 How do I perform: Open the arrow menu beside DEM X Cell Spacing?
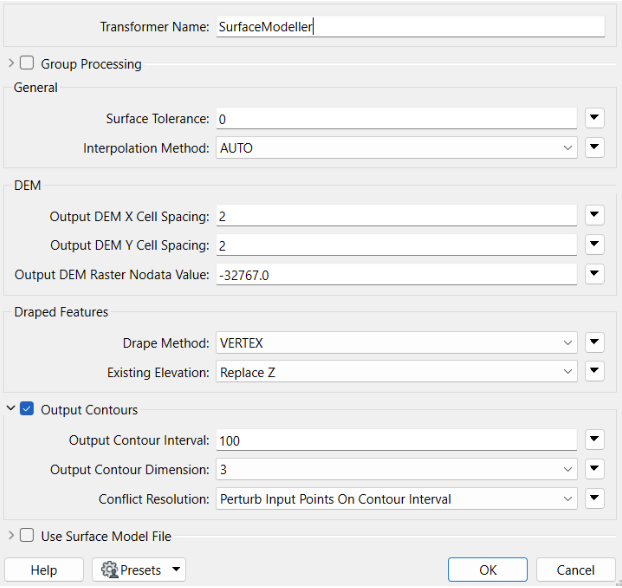594,215
